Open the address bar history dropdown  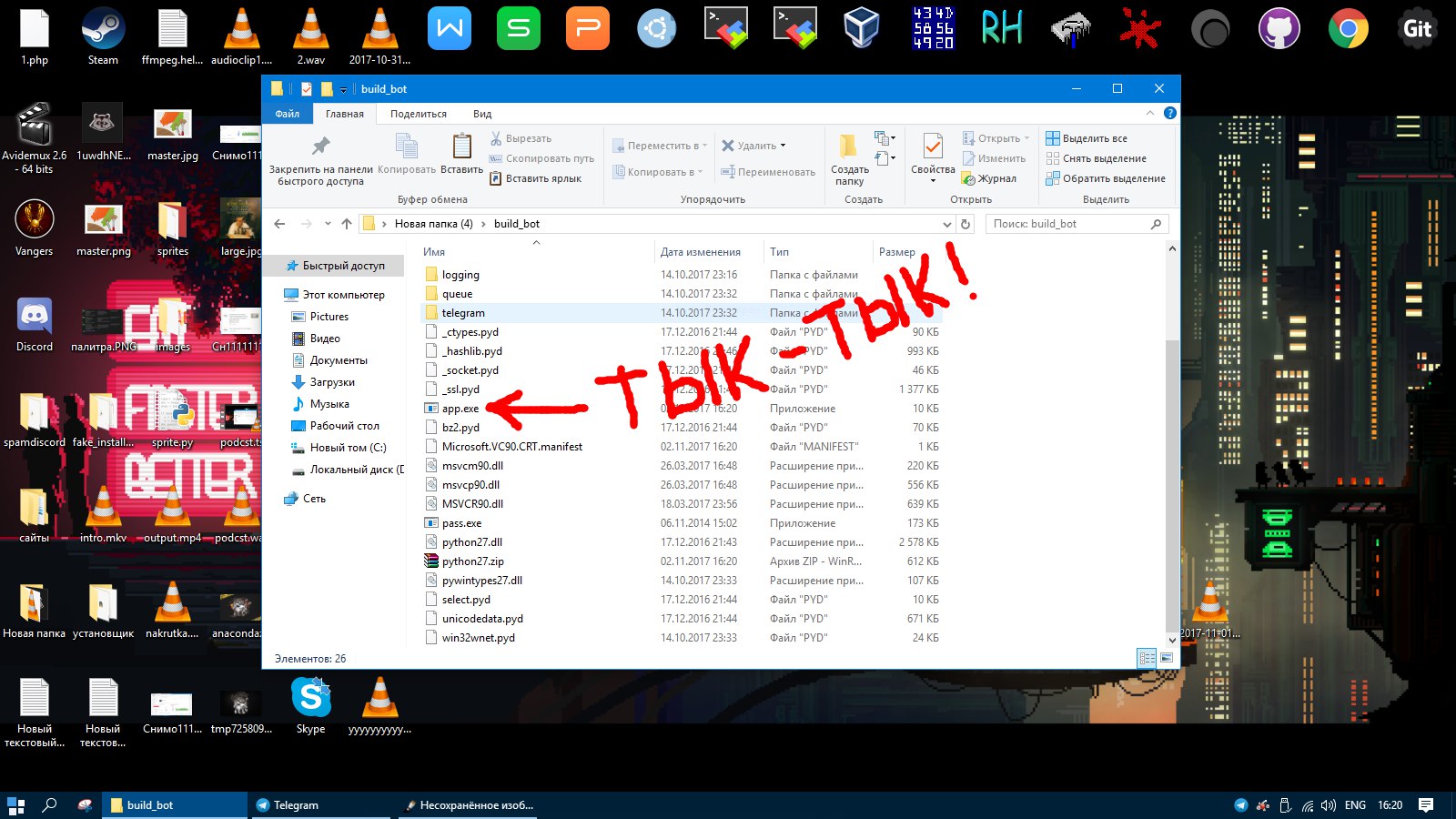947,224
